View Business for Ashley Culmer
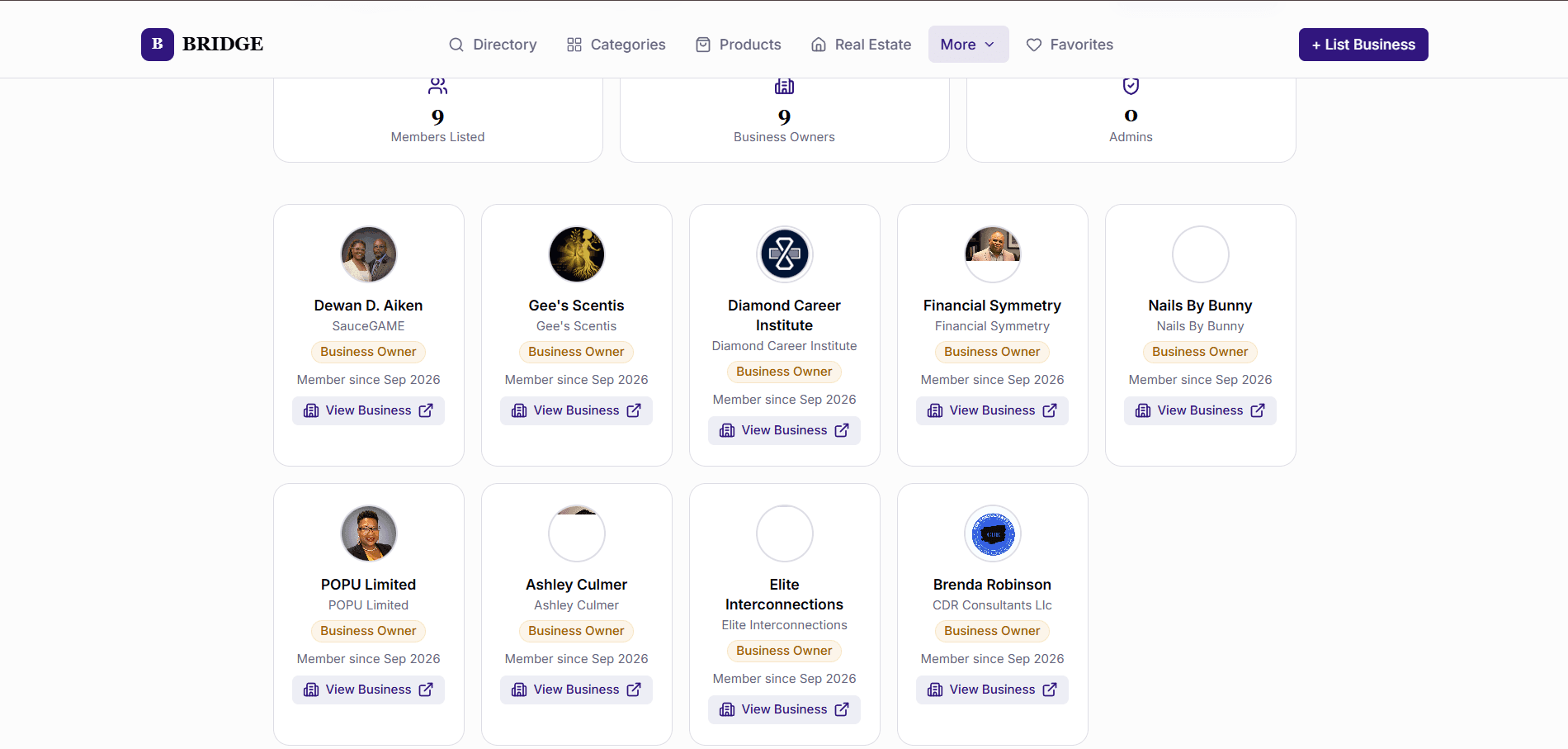Image resolution: width=1568 pixels, height=749 pixels. [576, 690]
